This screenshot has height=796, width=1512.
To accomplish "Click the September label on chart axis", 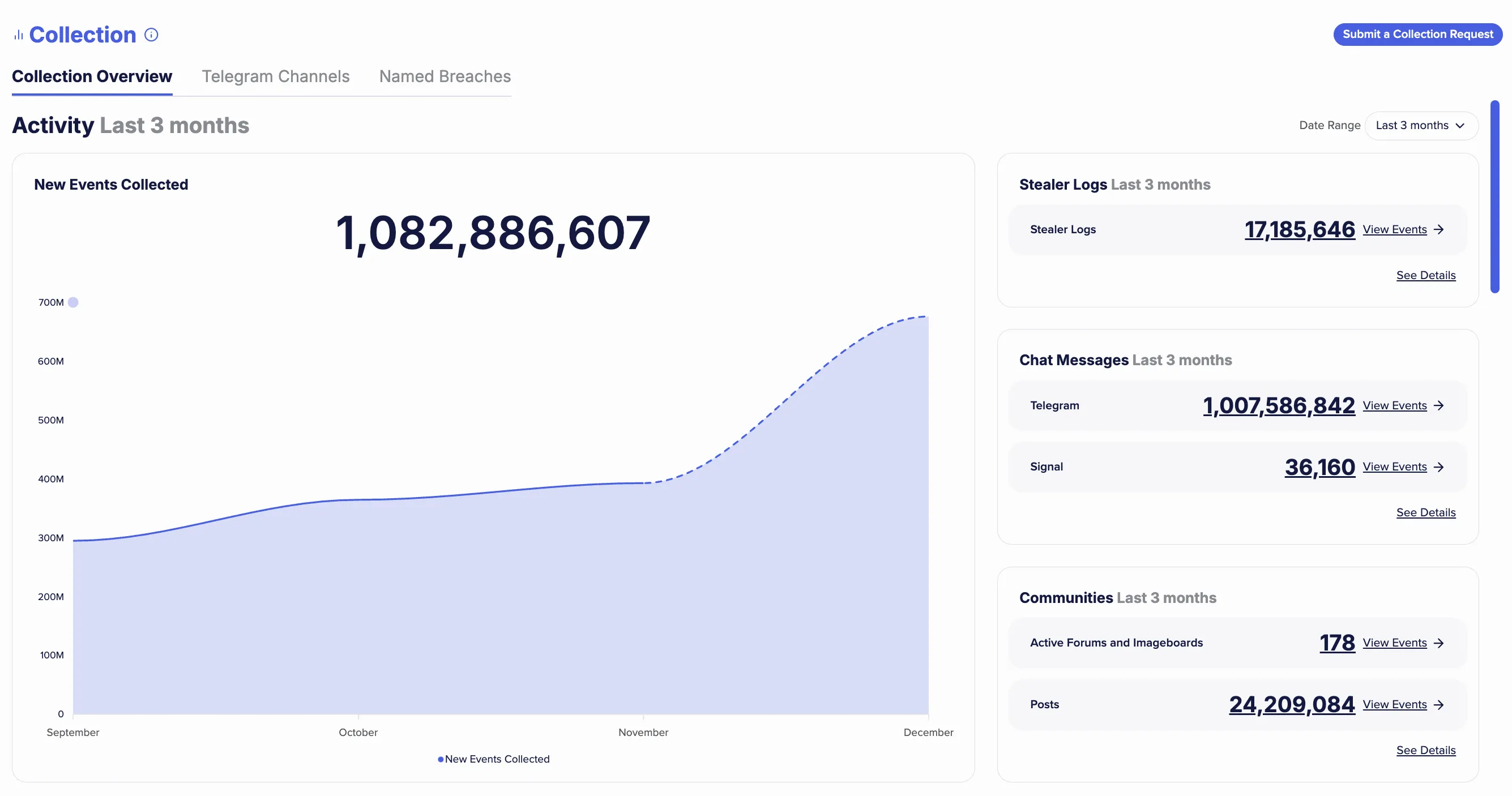I will click(x=73, y=733).
